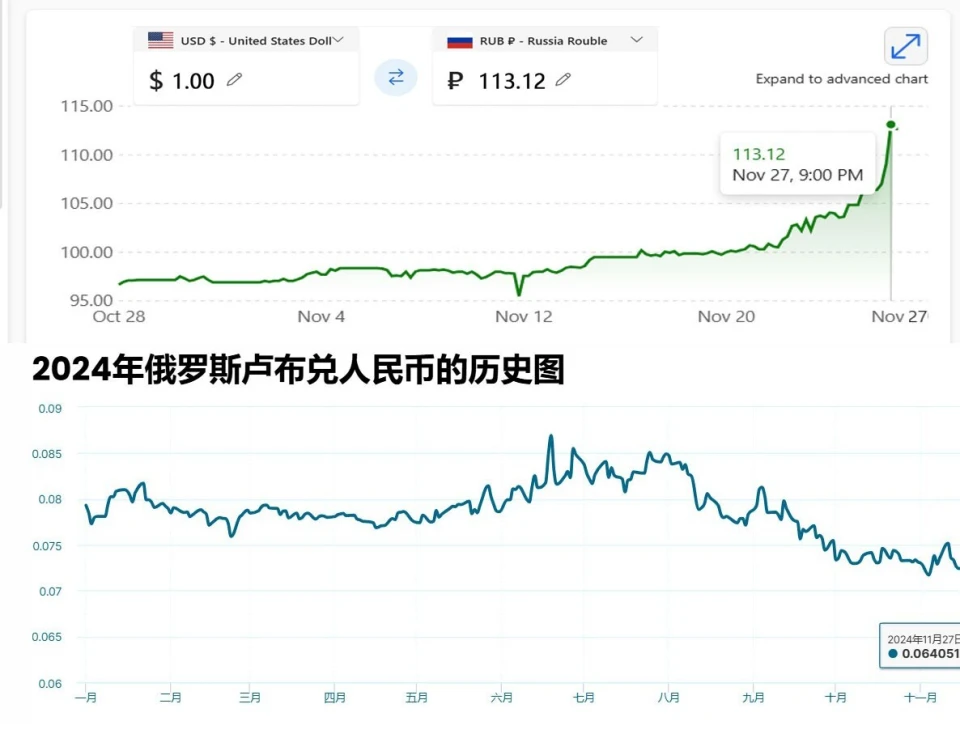The height and width of the screenshot is (738, 960).
Task: Click the expand chart arrow icon
Action: 905,46
